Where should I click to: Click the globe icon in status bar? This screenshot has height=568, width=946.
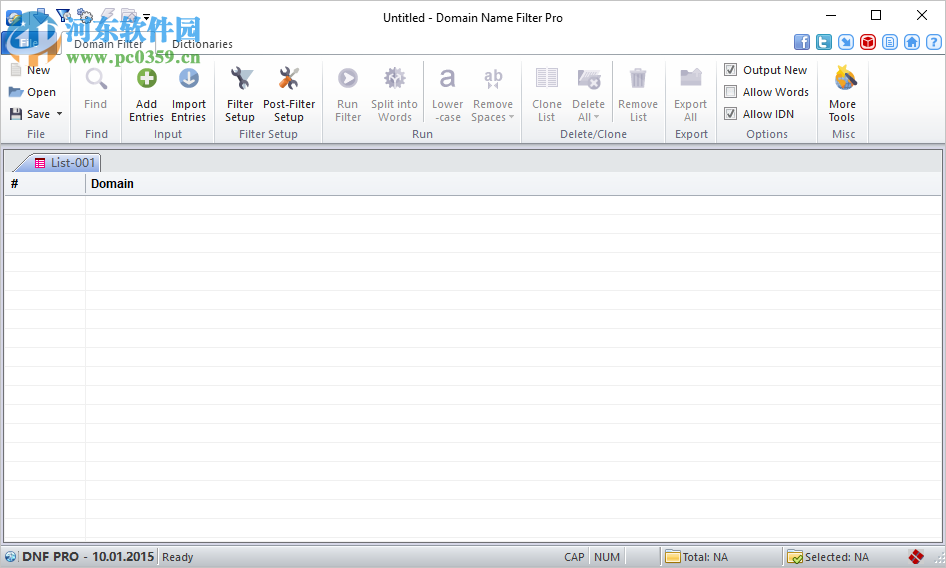(11, 557)
